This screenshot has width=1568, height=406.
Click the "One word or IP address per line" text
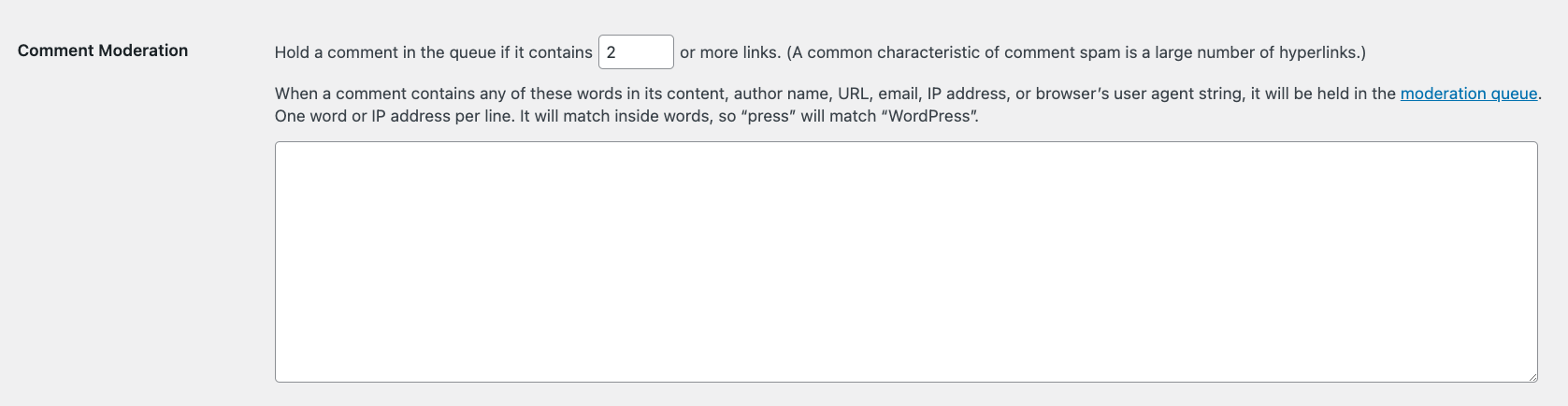[394, 117]
